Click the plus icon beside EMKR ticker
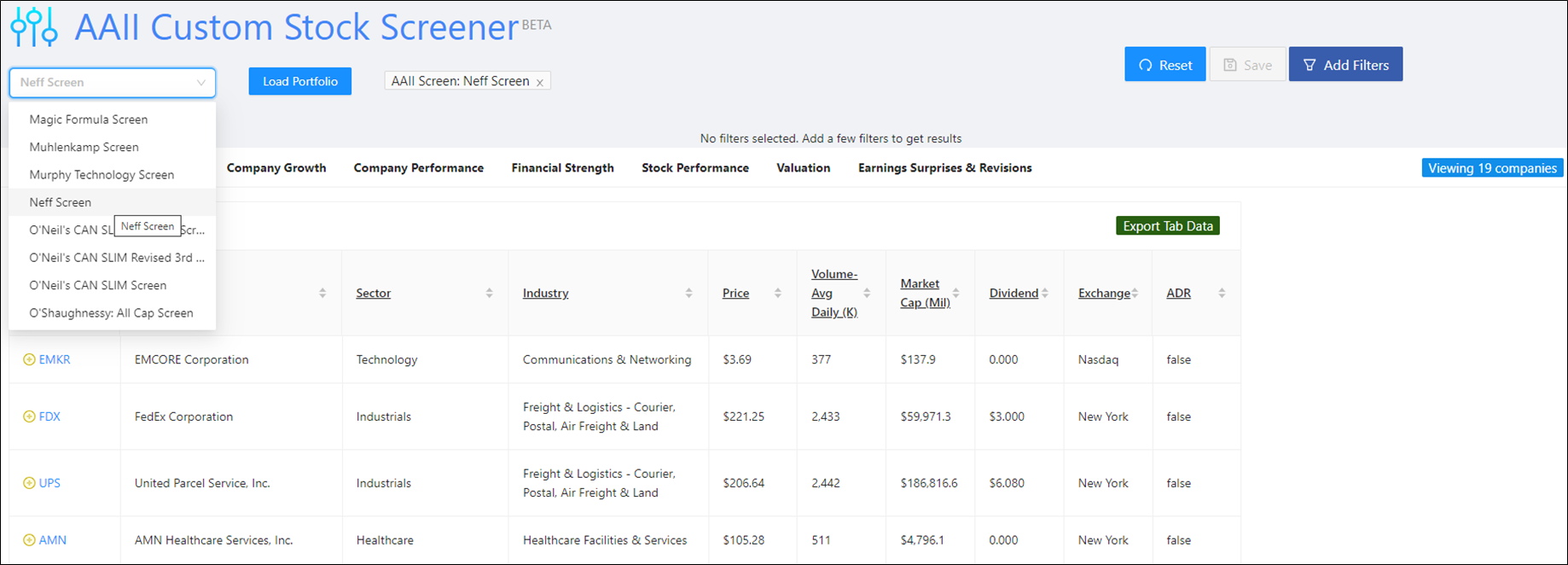 click(29, 360)
